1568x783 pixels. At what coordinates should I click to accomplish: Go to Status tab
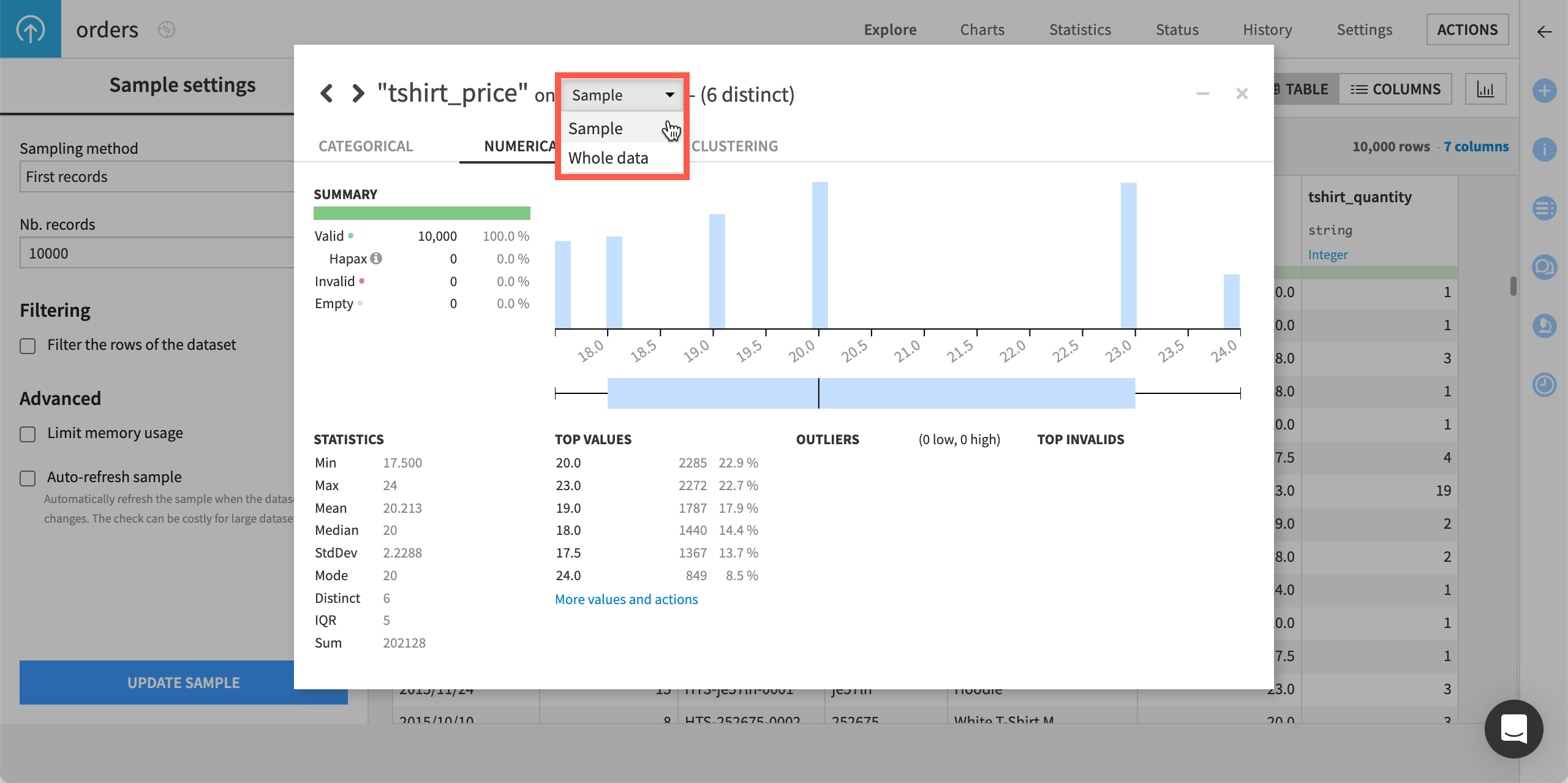[x=1177, y=29]
